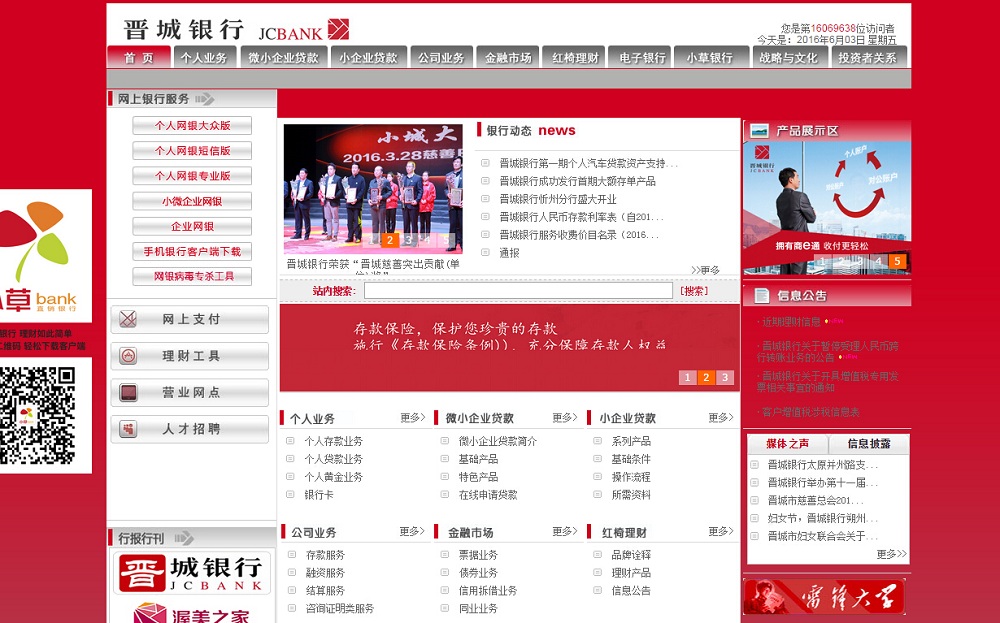Select slide 4 in the product showcase carousel

pyautogui.click(x=878, y=261)
